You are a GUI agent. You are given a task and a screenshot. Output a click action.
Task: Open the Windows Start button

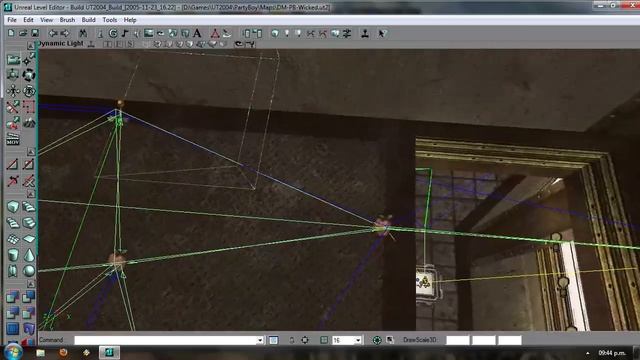point(13,352)
